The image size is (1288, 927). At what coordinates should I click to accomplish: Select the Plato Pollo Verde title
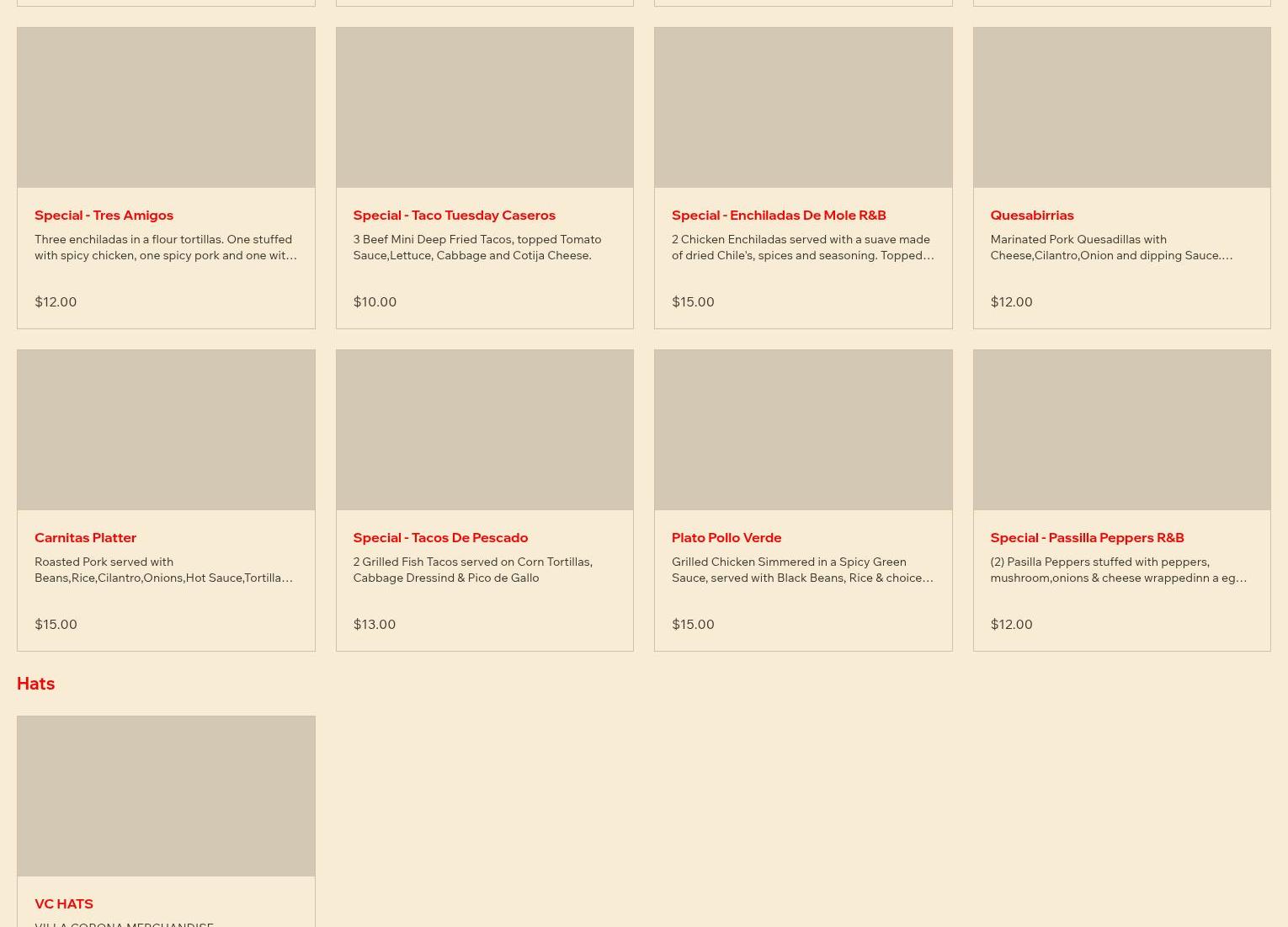point(726,537)
